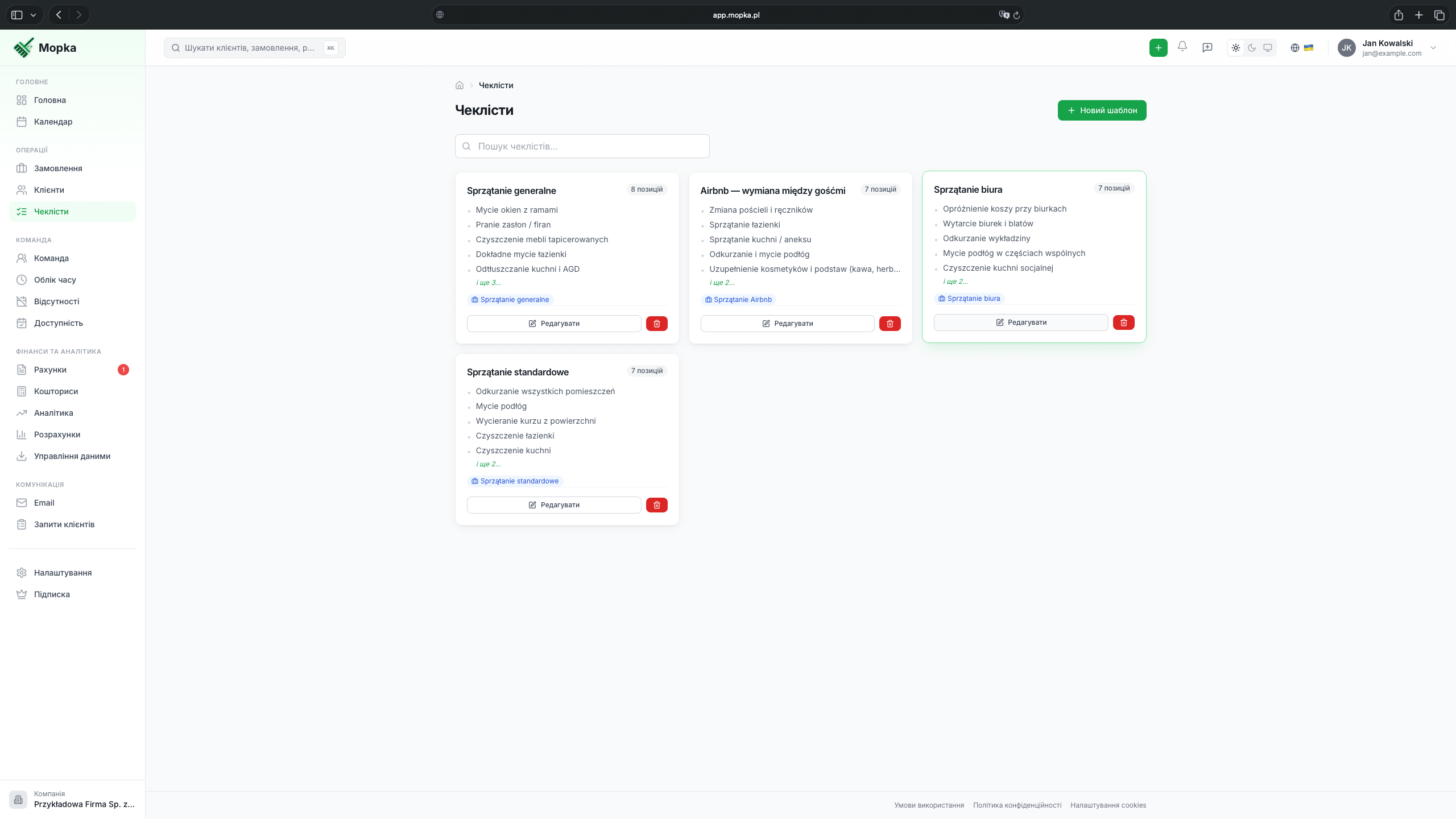Switch to system theme mode
1456x819 pixels.
click(1268, 48)
